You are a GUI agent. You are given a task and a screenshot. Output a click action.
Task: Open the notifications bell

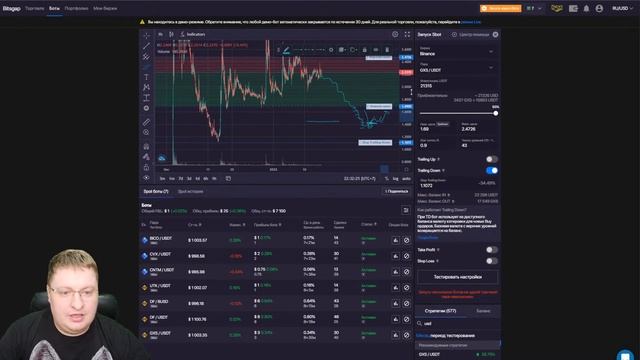click(586, 8)
